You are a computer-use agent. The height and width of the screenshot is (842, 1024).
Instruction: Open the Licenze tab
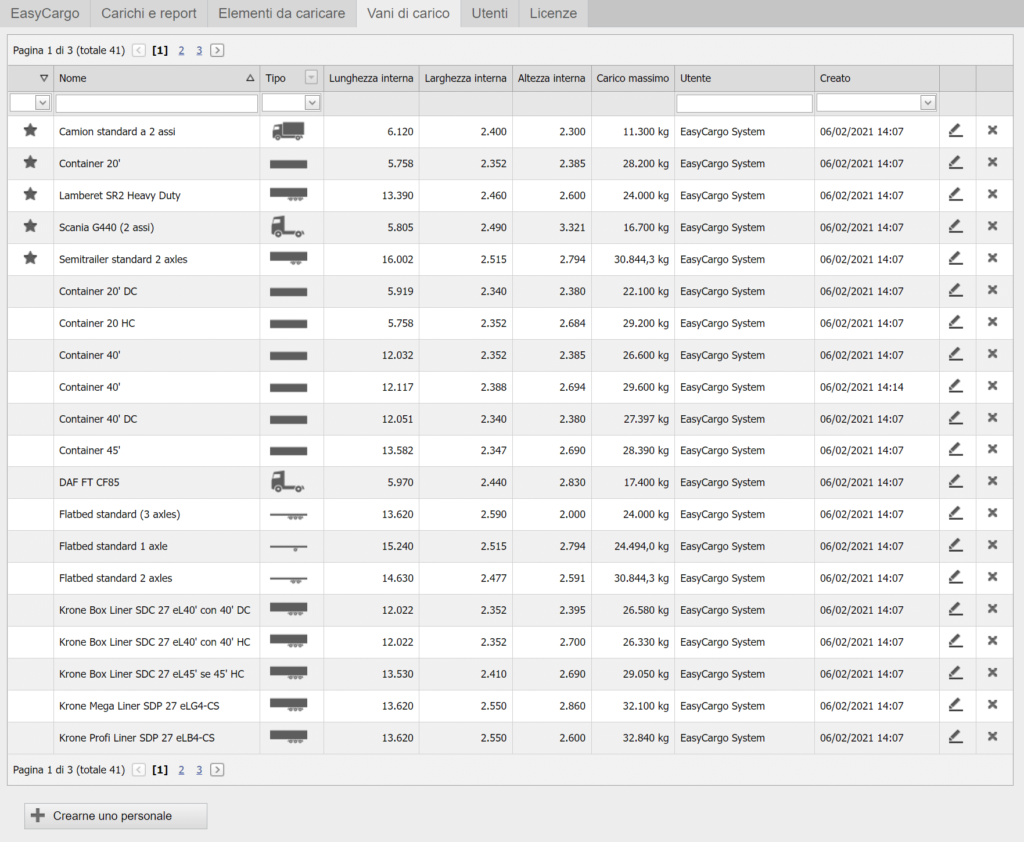[553, 13]
